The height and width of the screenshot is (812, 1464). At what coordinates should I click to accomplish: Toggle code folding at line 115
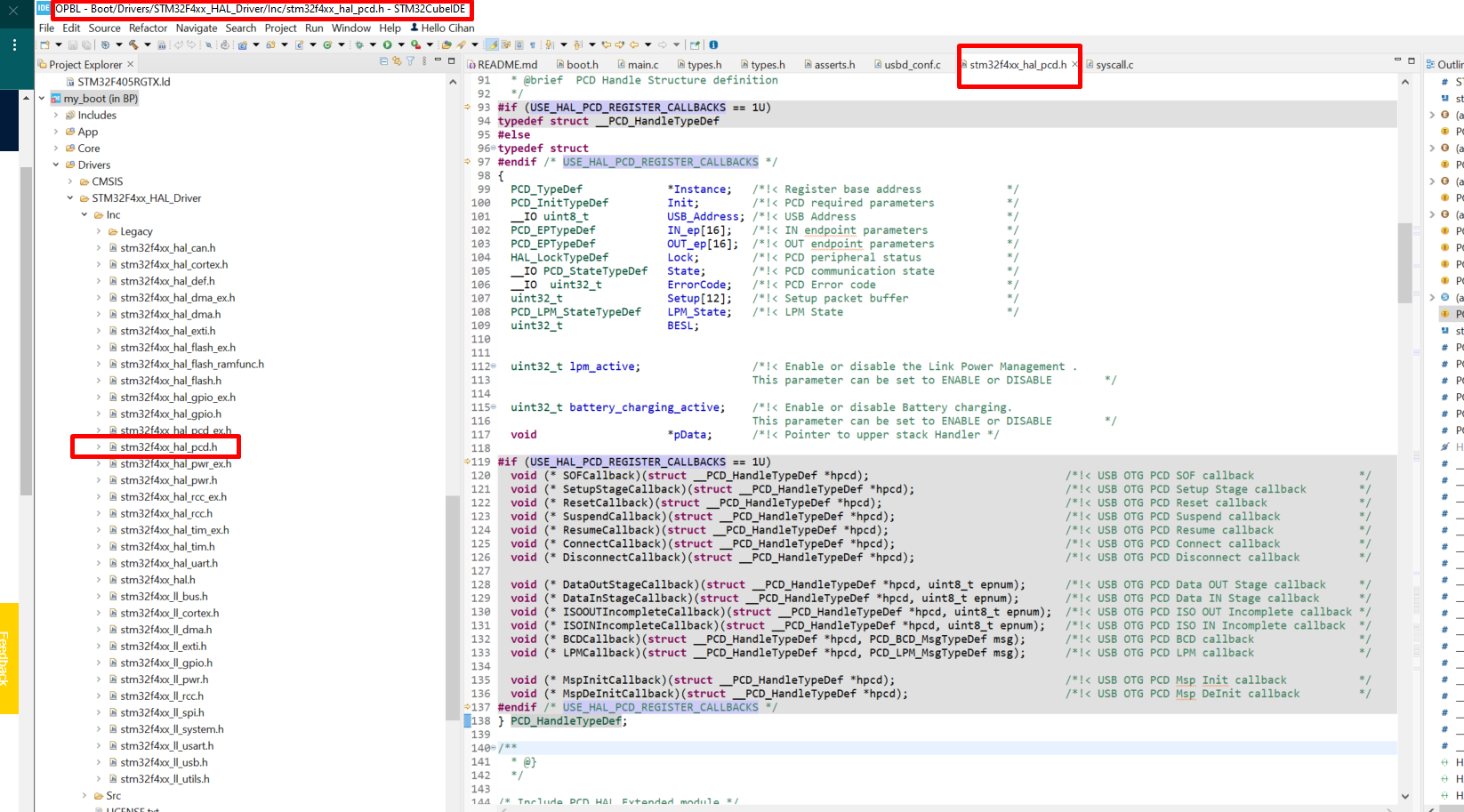(493, 407)
